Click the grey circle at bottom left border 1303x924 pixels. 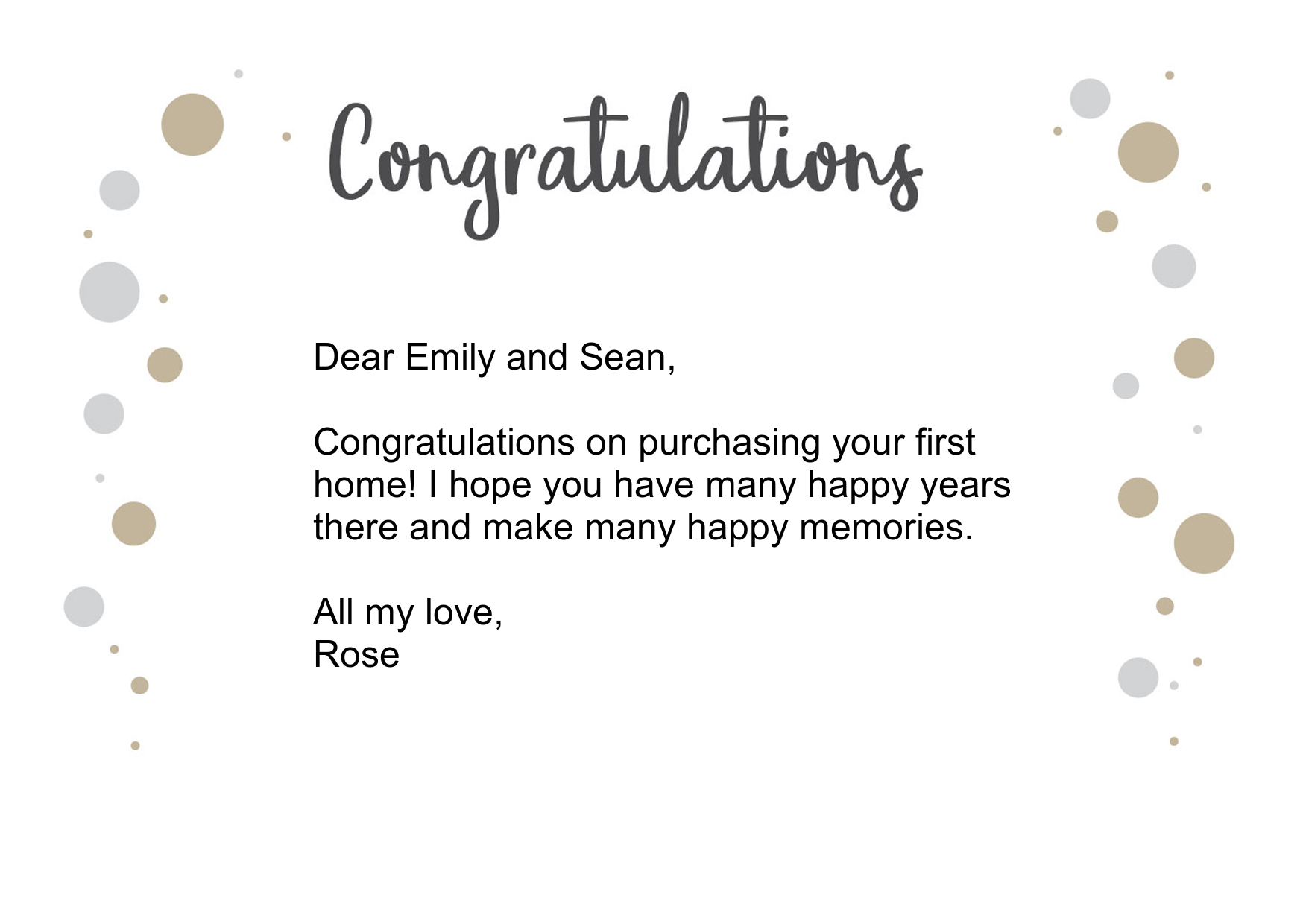point(83,607)
